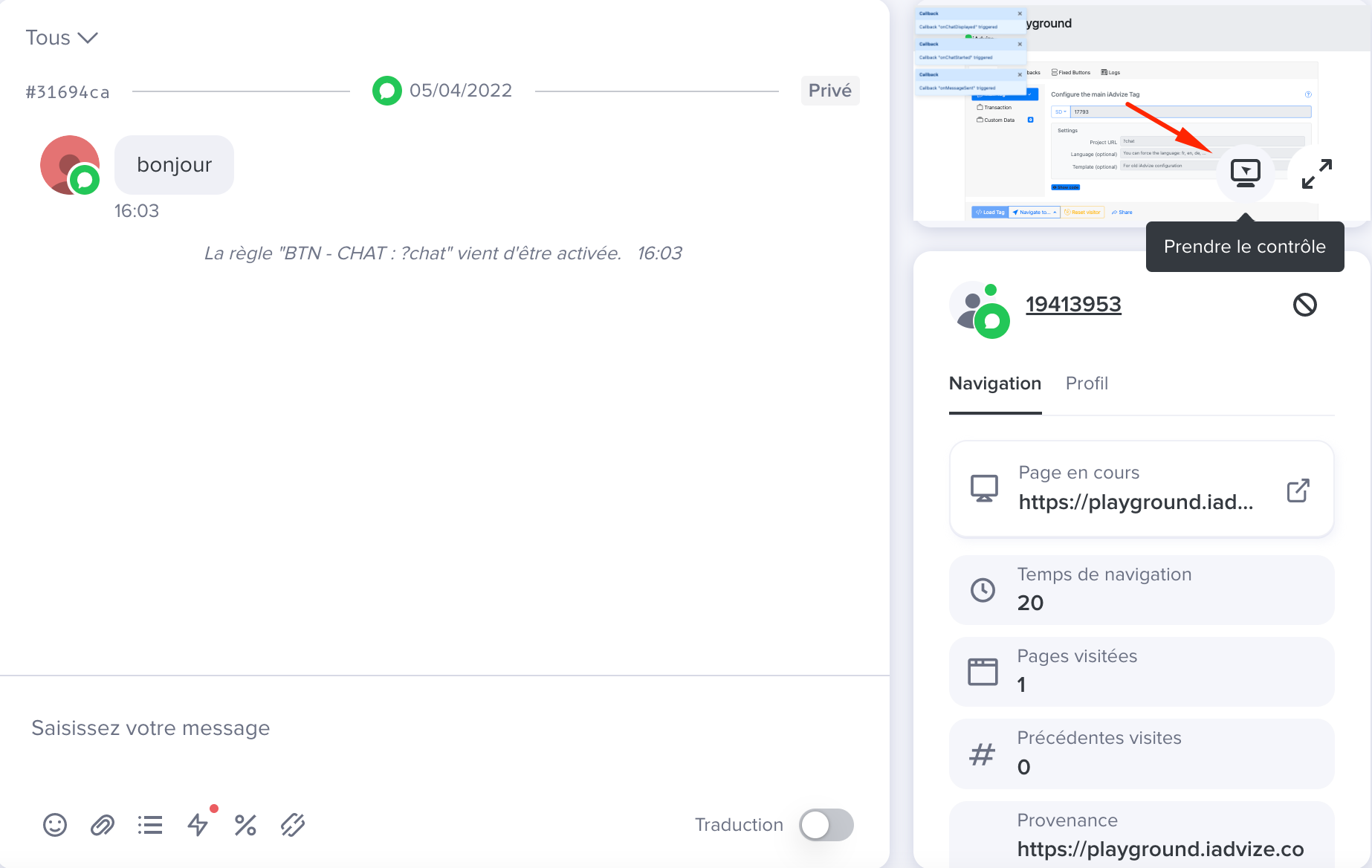Expand the mirroring preview to fullscreen
This screenshot has width=1372, height=868.
coord(1317,174)
